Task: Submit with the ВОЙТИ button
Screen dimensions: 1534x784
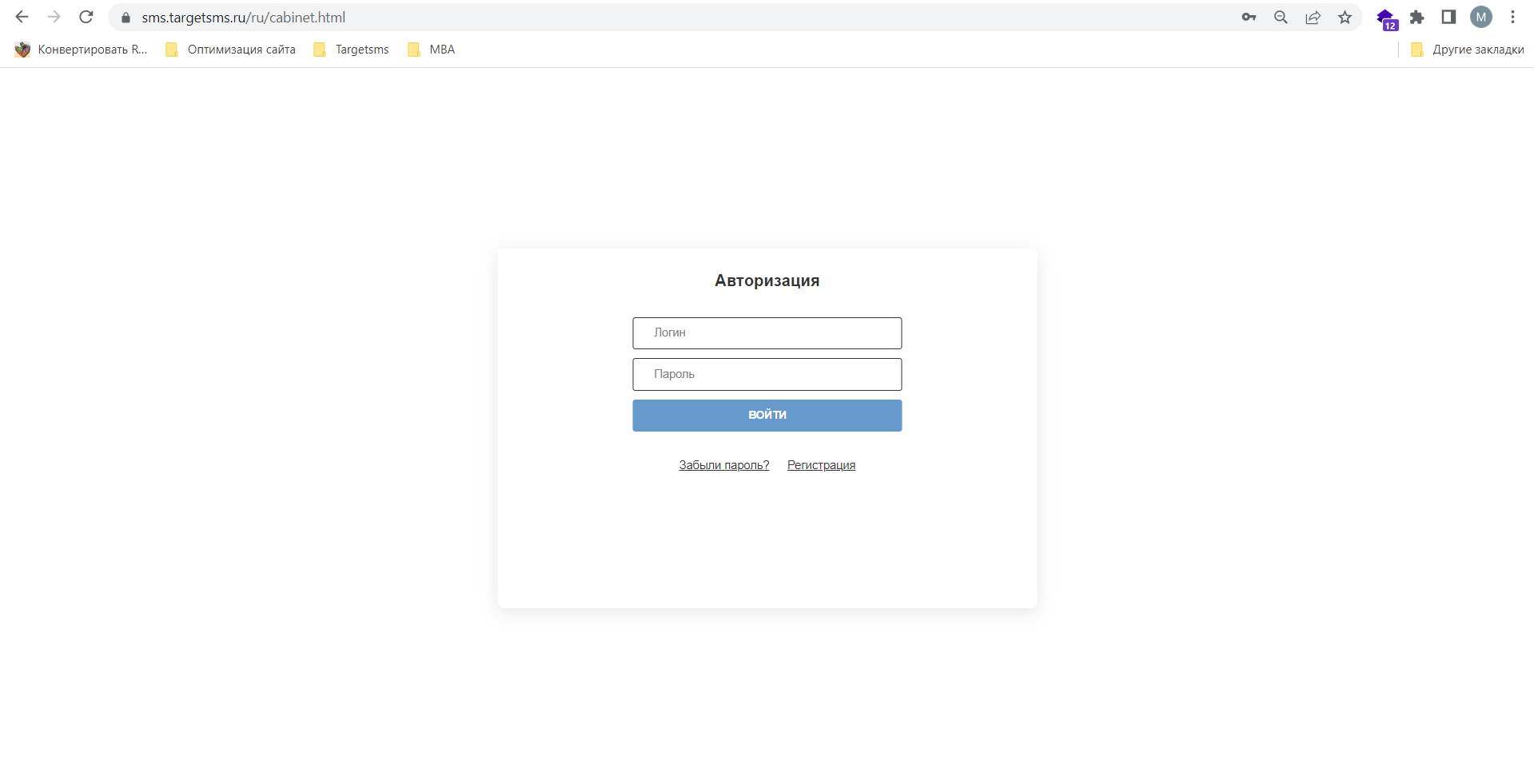Action: tap(767, 416)
